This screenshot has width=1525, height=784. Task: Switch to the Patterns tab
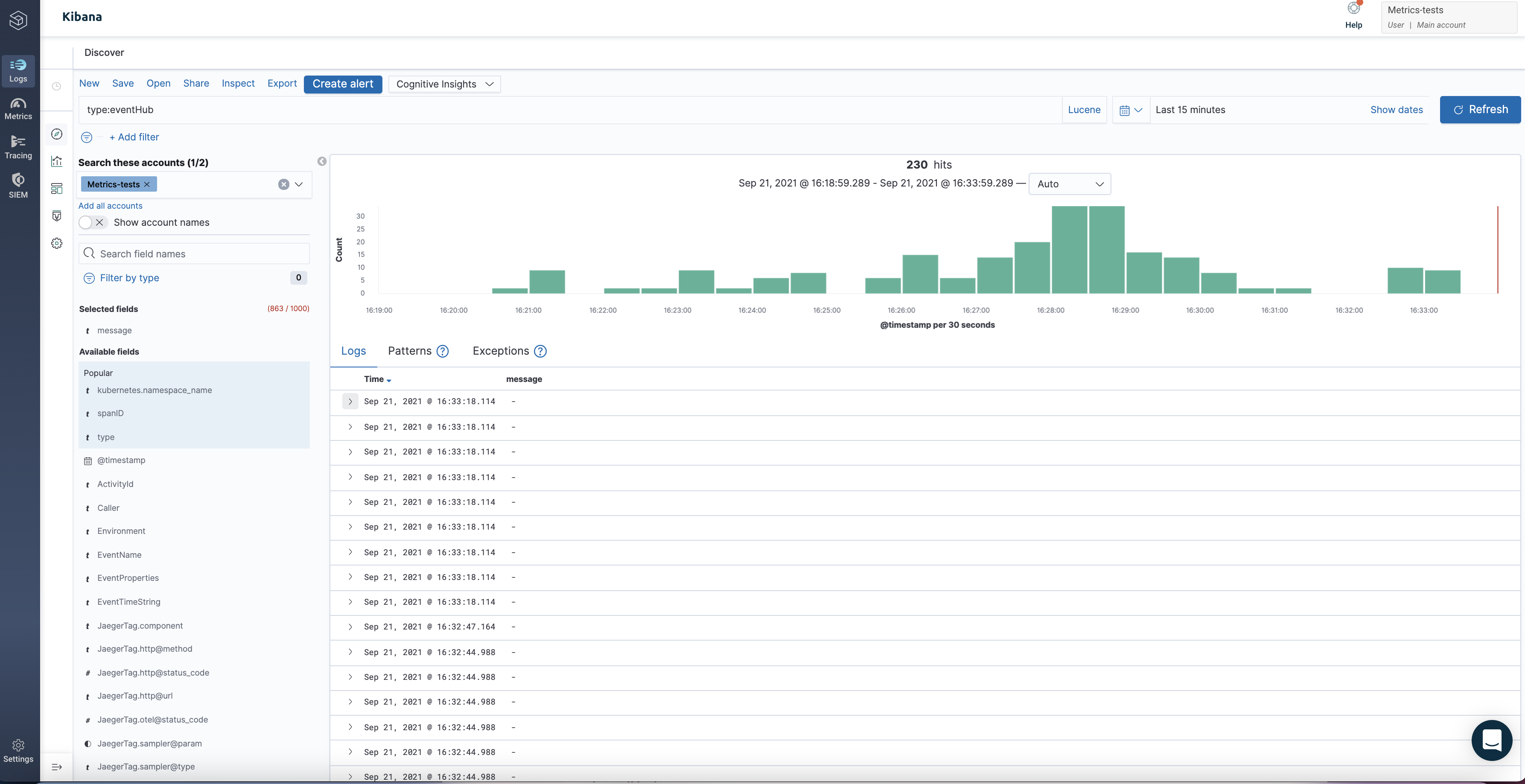410,351
